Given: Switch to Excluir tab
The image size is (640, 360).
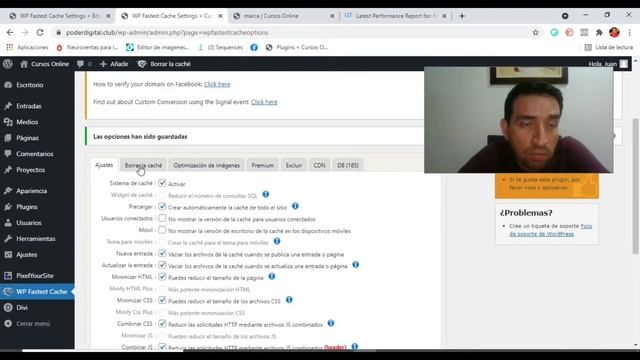Looking at the screenshot, I should (294, 165).
